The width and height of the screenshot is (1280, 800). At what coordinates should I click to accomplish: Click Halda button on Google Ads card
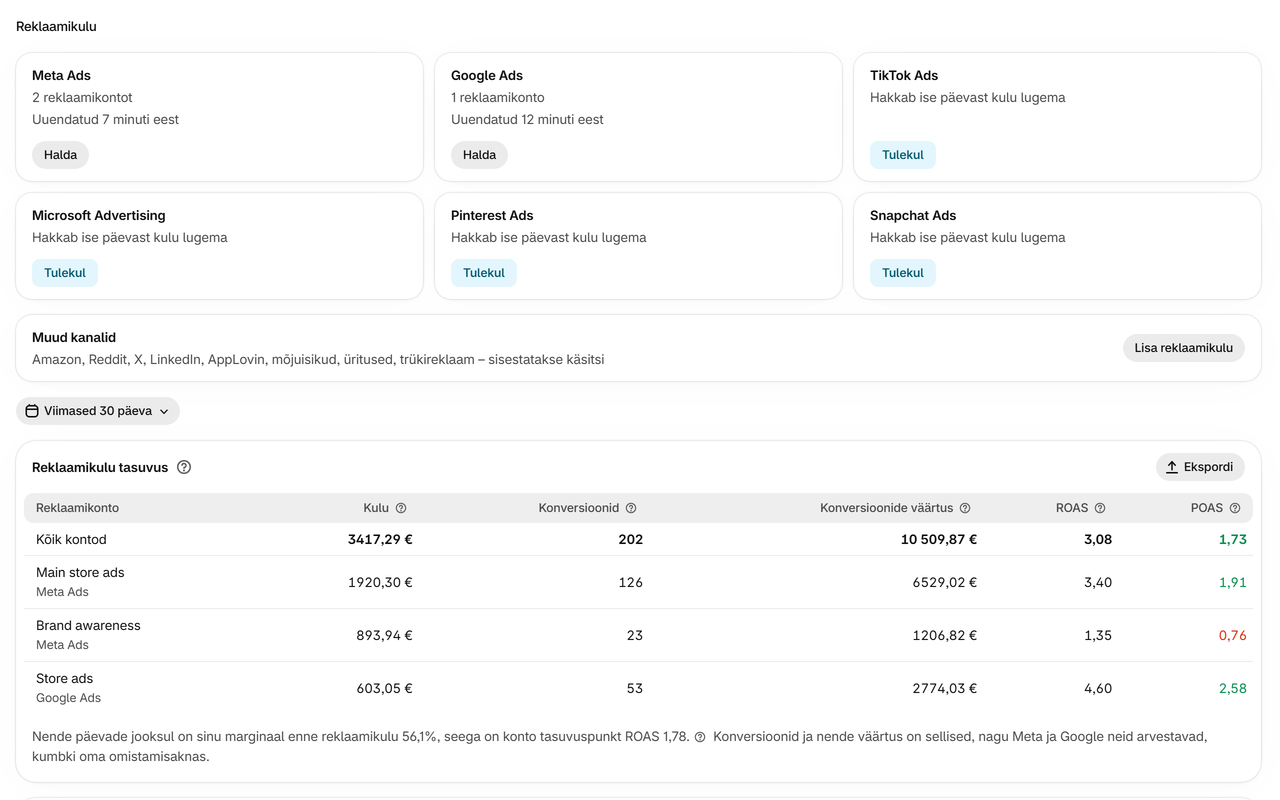[479, 155]
